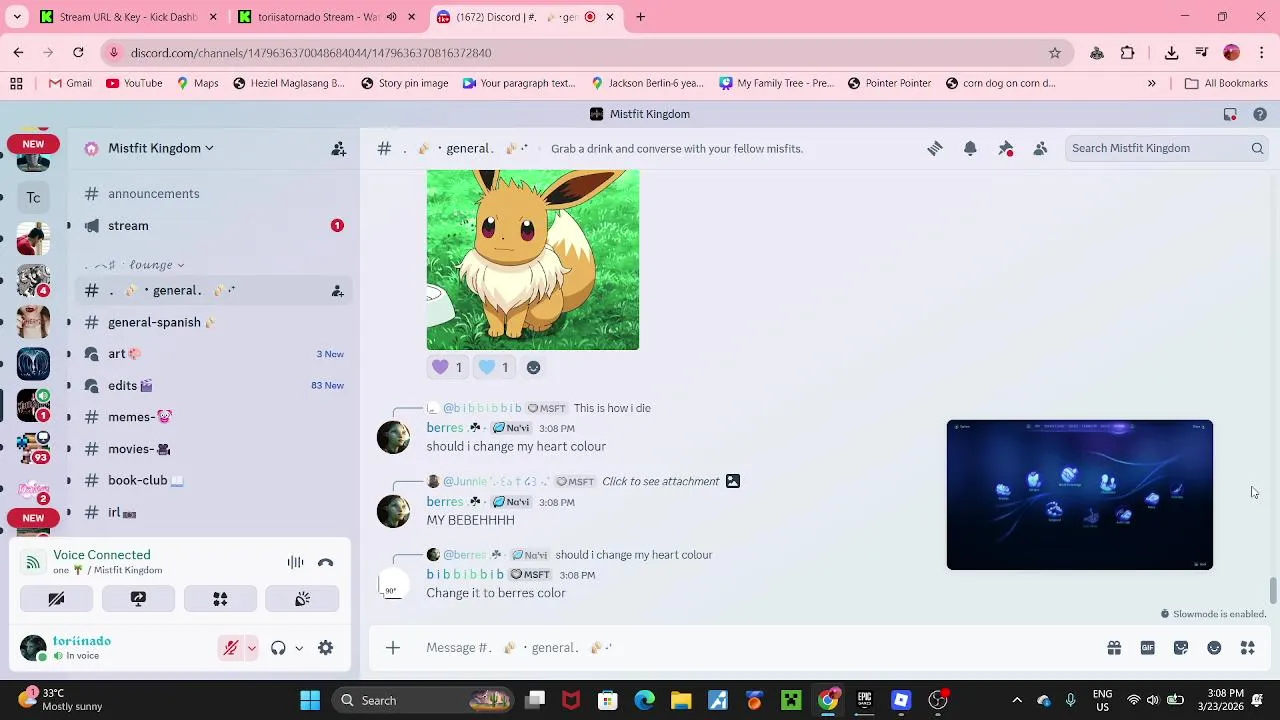Click the invite people icon beside server name
Viewport: 1280px width, 720px height.
[x=339, y=148]
